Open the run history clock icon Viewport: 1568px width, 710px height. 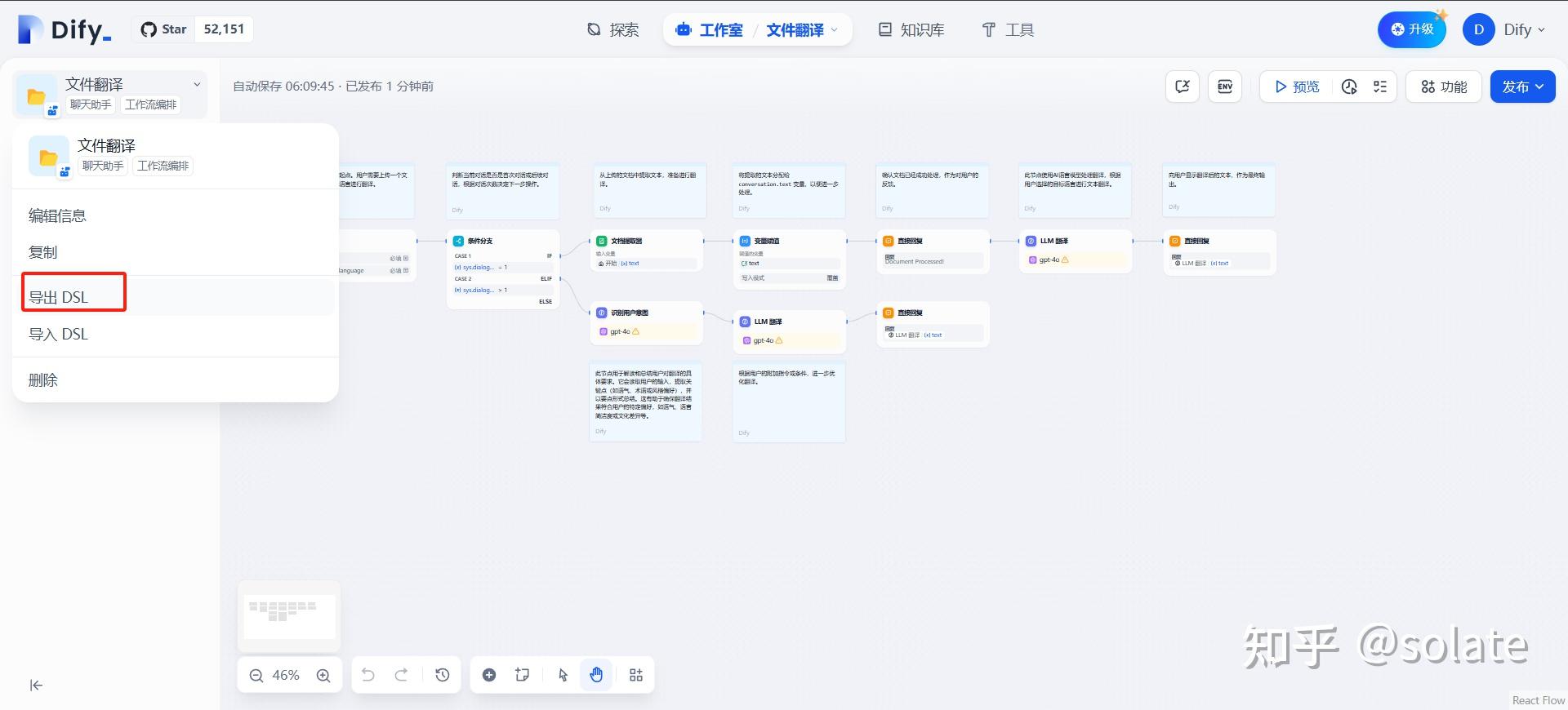coord(1349,87)
